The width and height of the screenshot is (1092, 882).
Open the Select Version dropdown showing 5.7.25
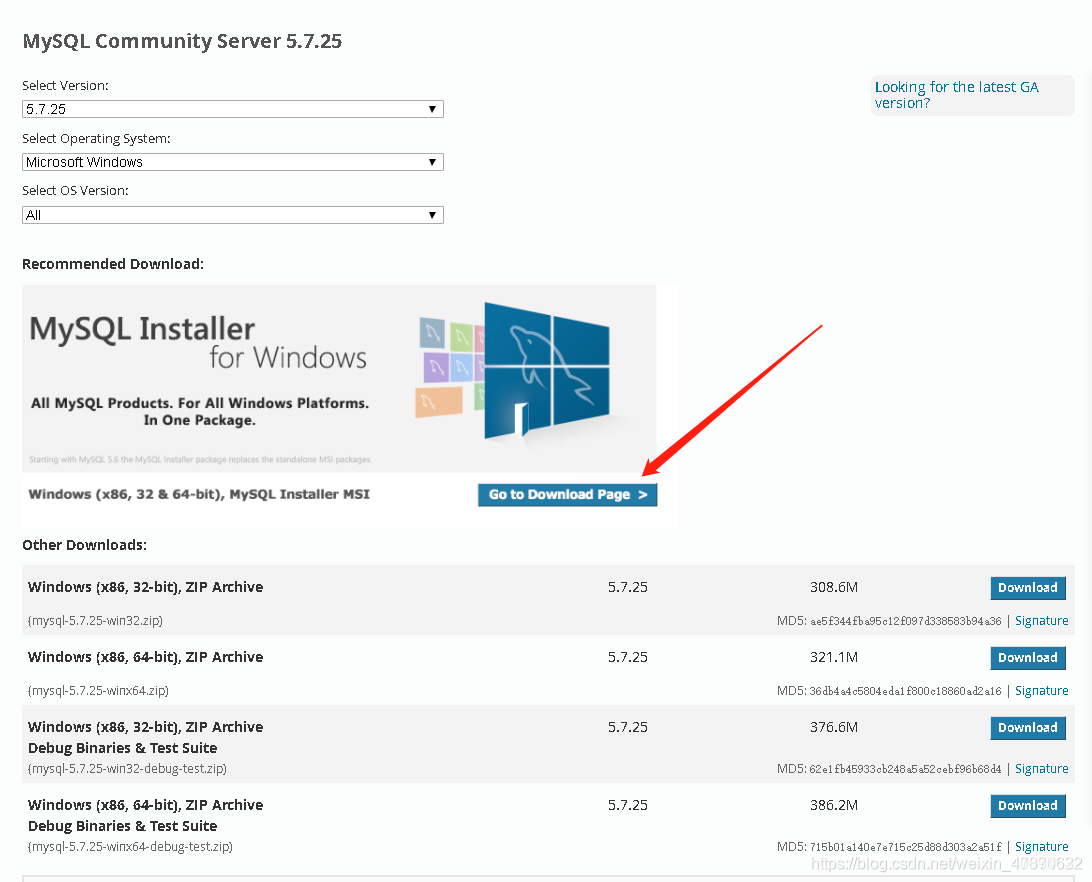(233, 109)
